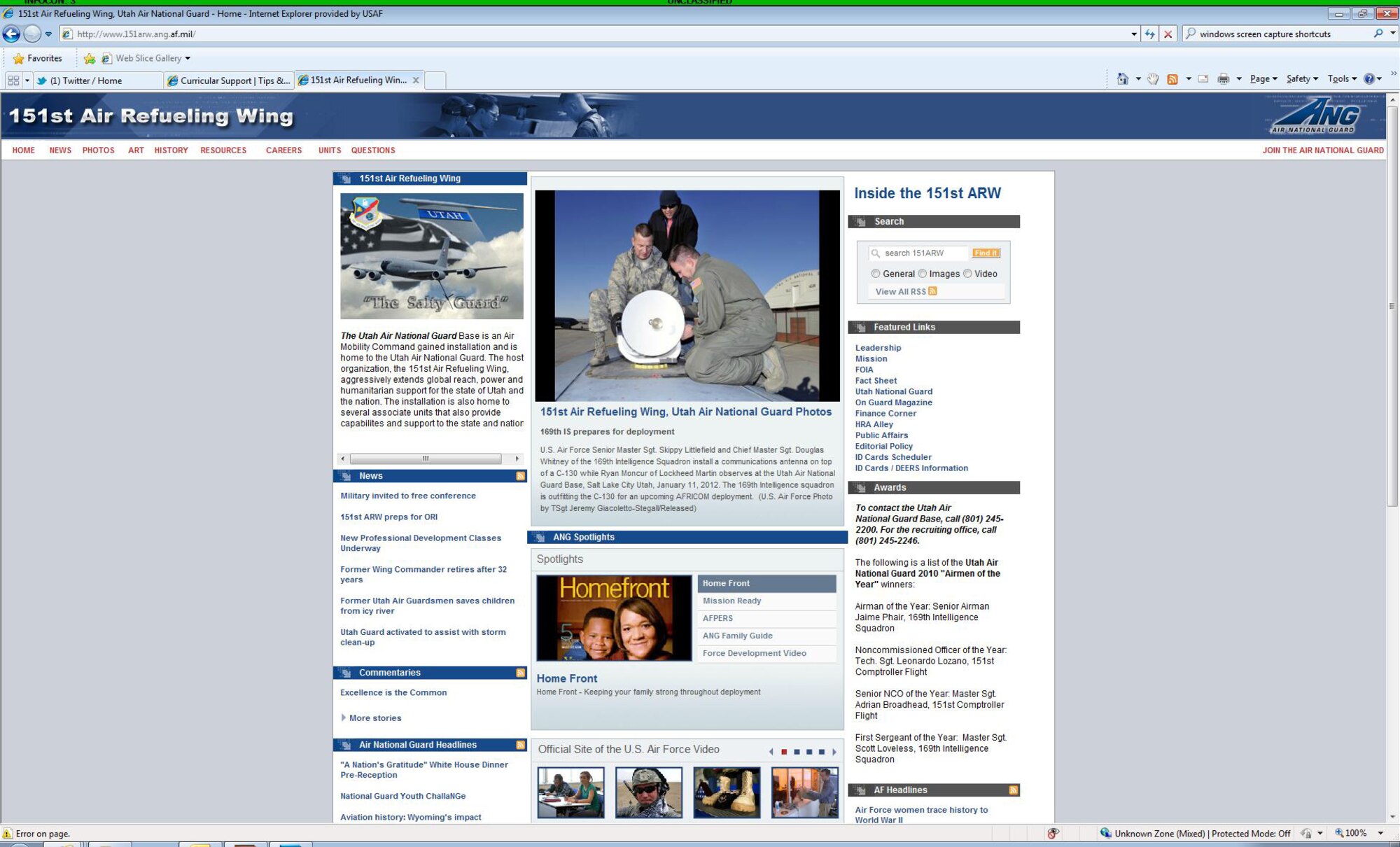Select the General search radio button
This screenshot has height=847, width=1400.
pyautogui.click(x=875, y=274)
